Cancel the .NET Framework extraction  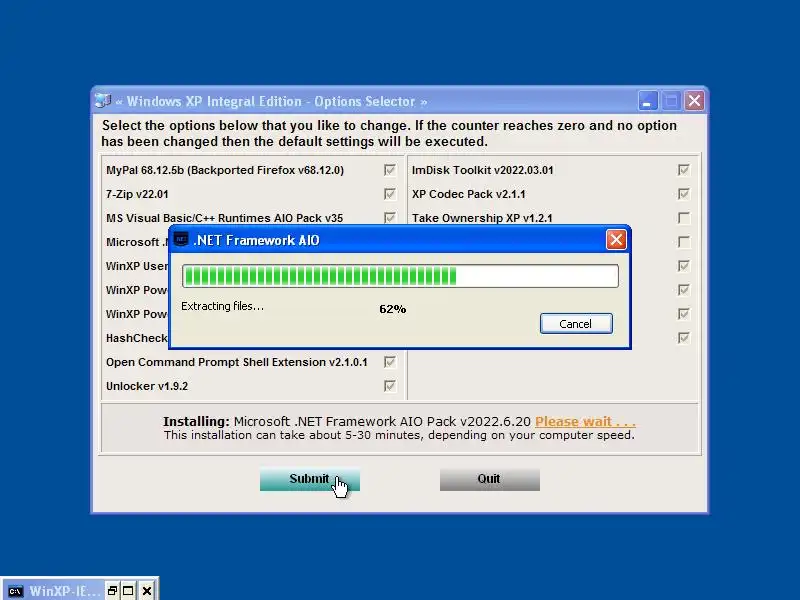(576, 323)
